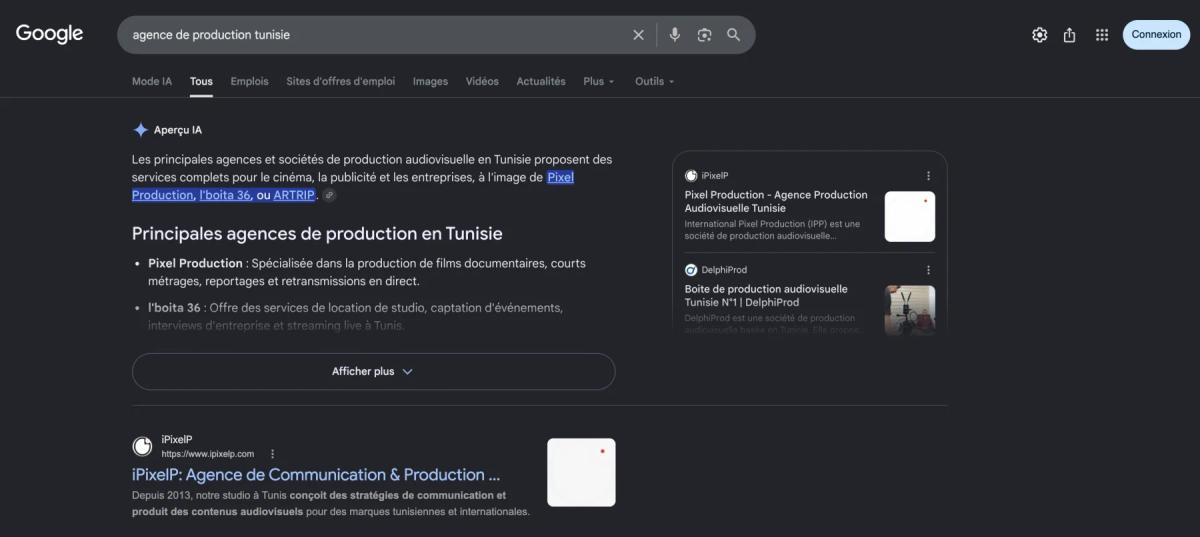Open the Plus dropdown menu
Image resolution: width=1200 pixels, height=537 pixels.
point(599,81)
